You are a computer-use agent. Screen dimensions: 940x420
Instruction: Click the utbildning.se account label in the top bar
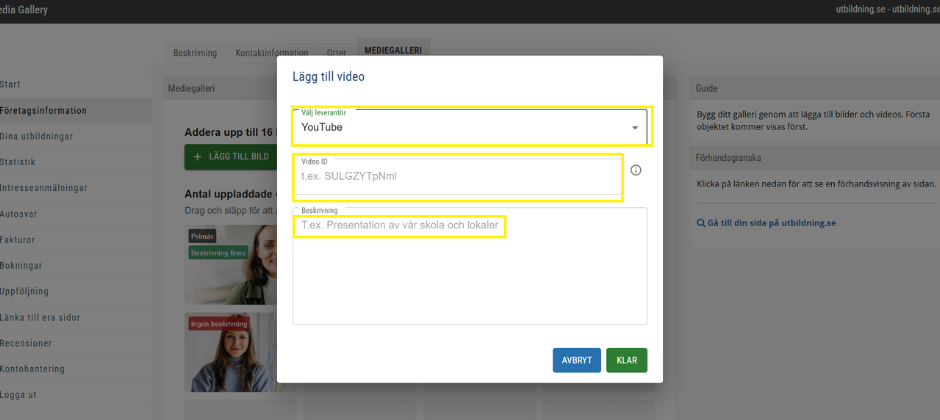887,10
